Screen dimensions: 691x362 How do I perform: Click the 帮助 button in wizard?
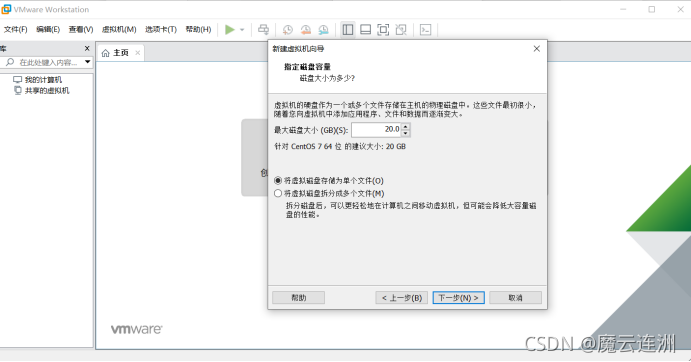[x=298, y=298]
